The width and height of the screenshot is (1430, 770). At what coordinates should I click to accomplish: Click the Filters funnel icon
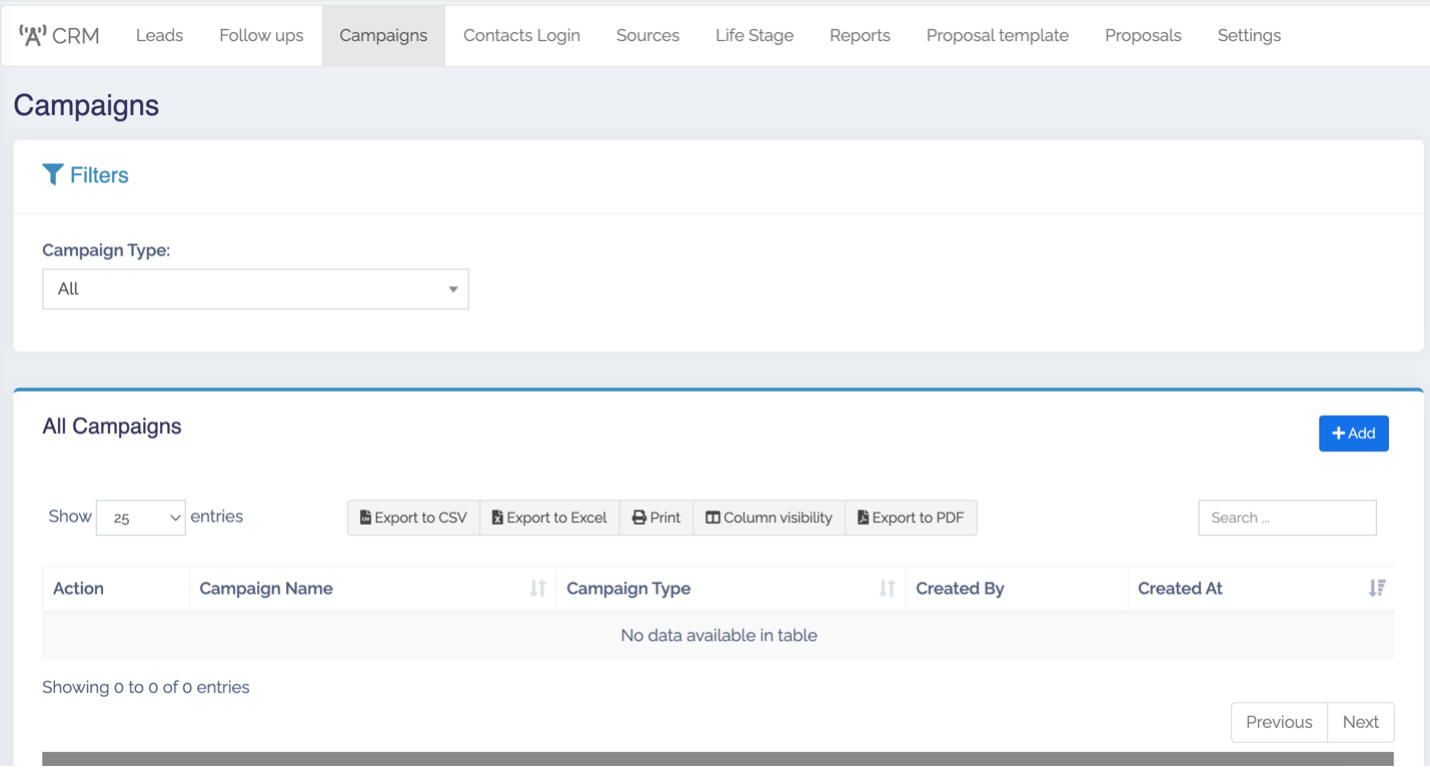(x=53, y=175)
